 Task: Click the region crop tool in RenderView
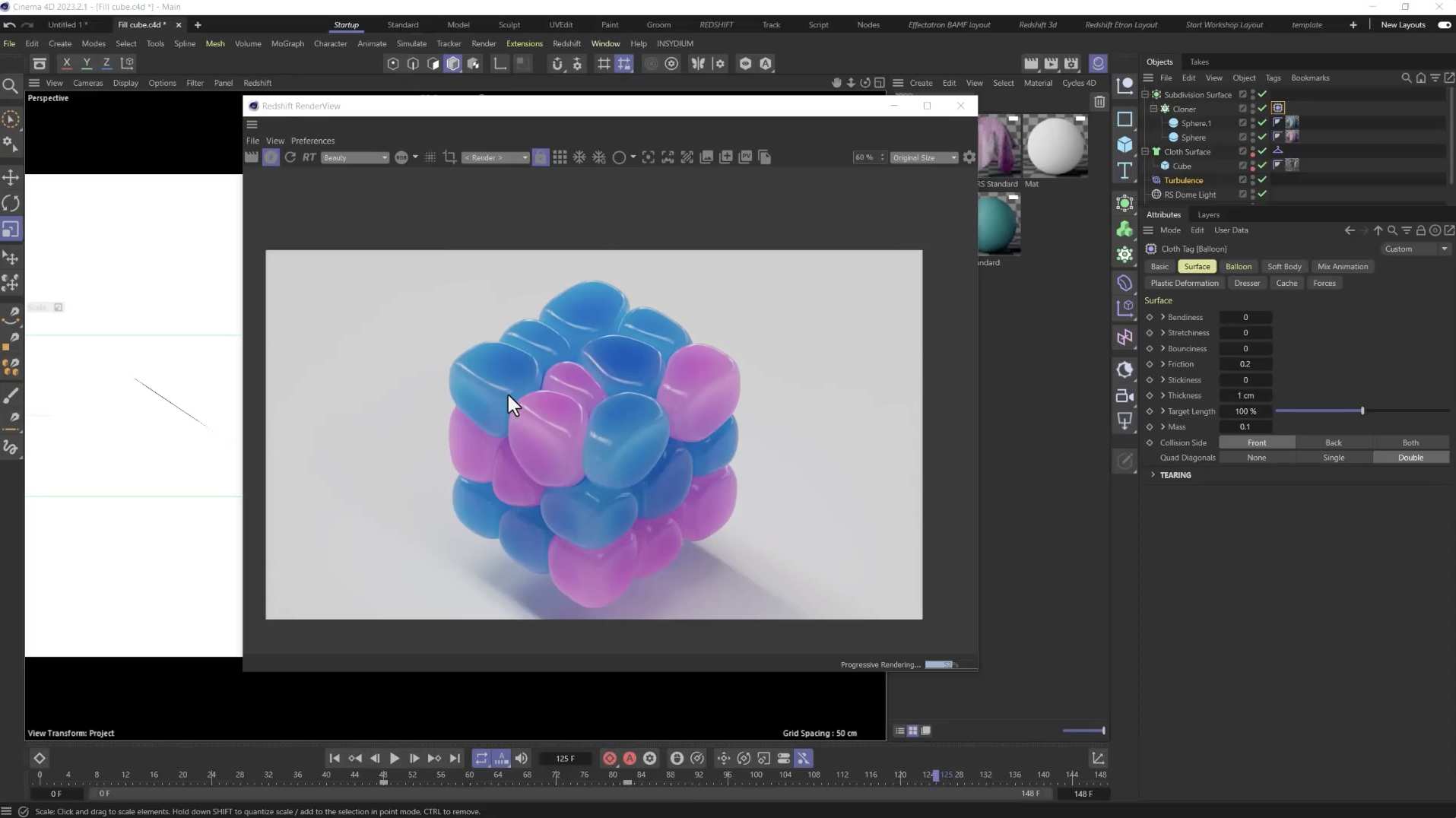click(450, 157)
